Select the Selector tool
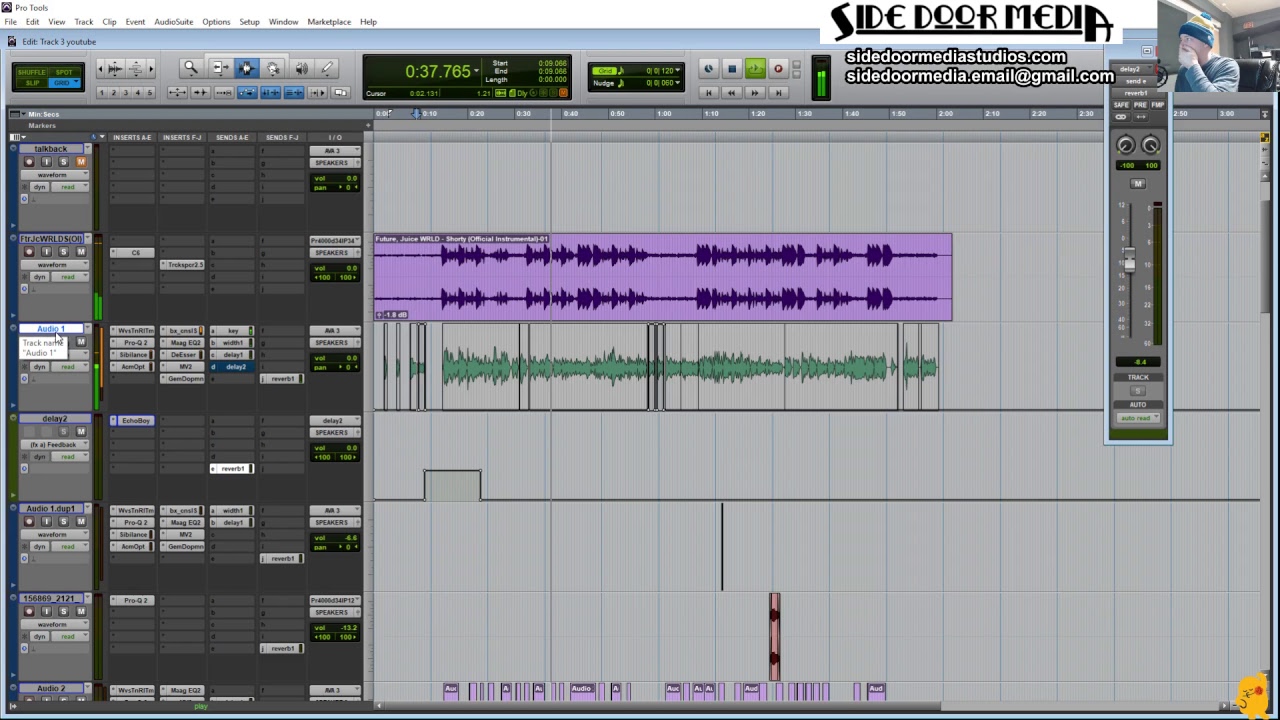 click(x=247, y=68)
